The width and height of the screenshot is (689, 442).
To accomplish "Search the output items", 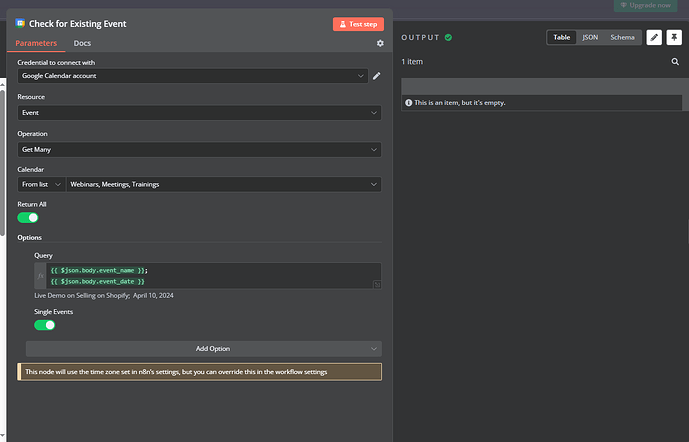I will point(675,62).
